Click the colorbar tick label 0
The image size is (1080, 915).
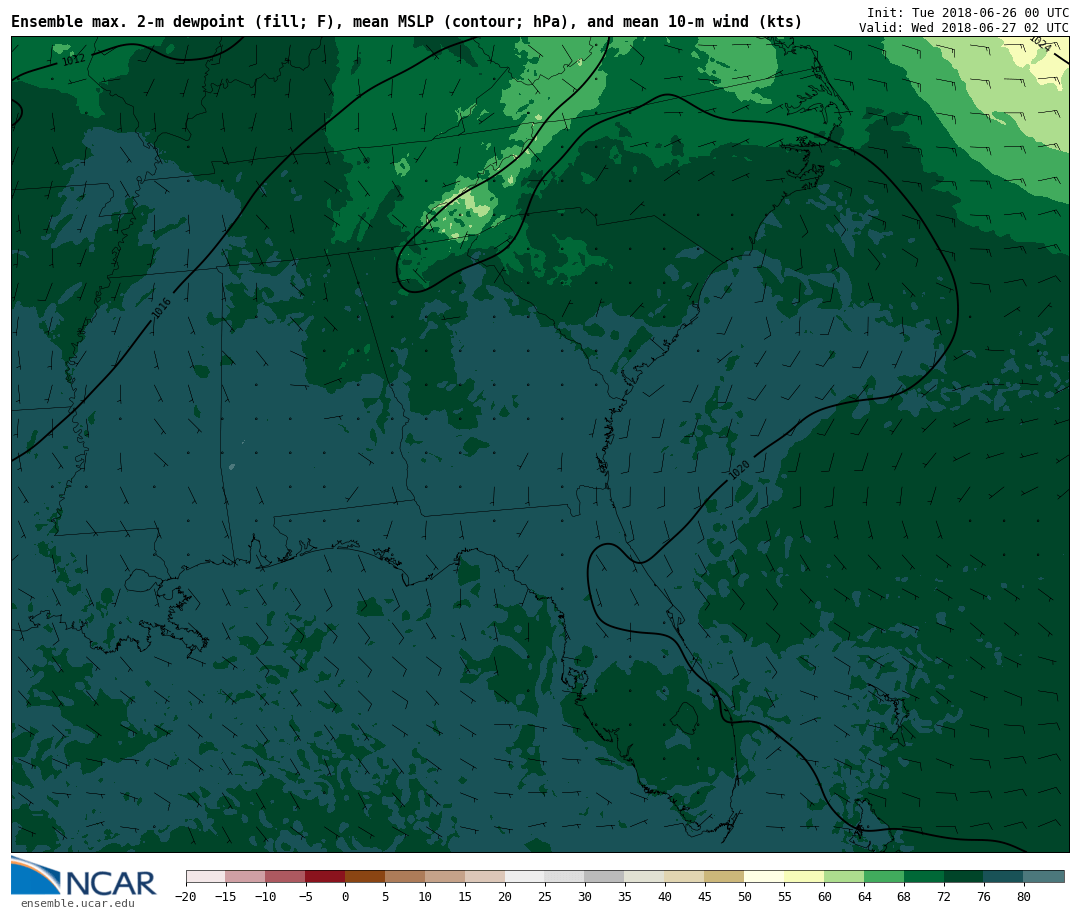tap(346, 896)
